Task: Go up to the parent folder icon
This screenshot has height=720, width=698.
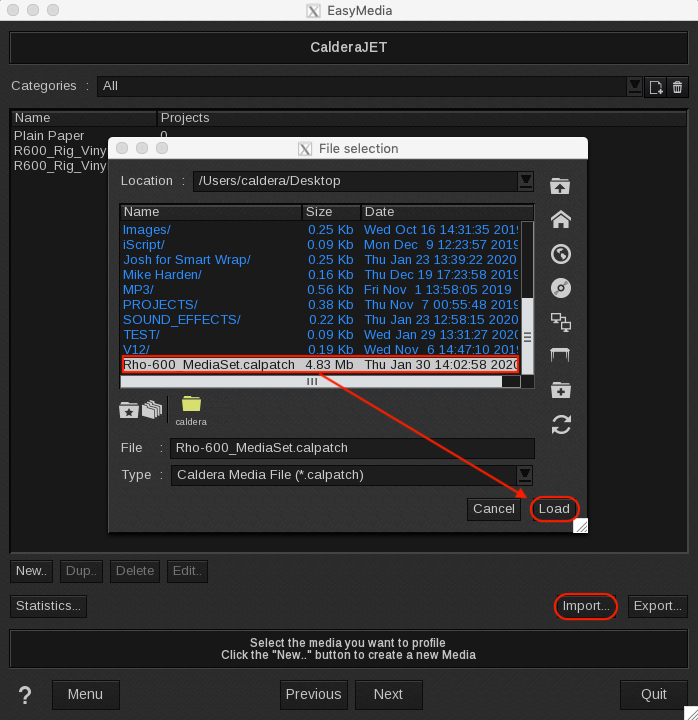Action: (x=560, y=186)
